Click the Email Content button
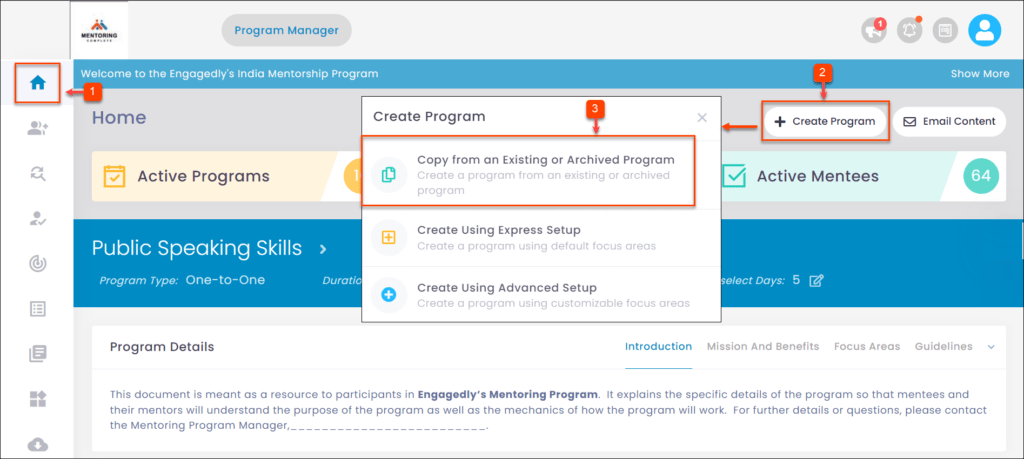The height and width of the screenshot is (459, 1024). [949, 122]
